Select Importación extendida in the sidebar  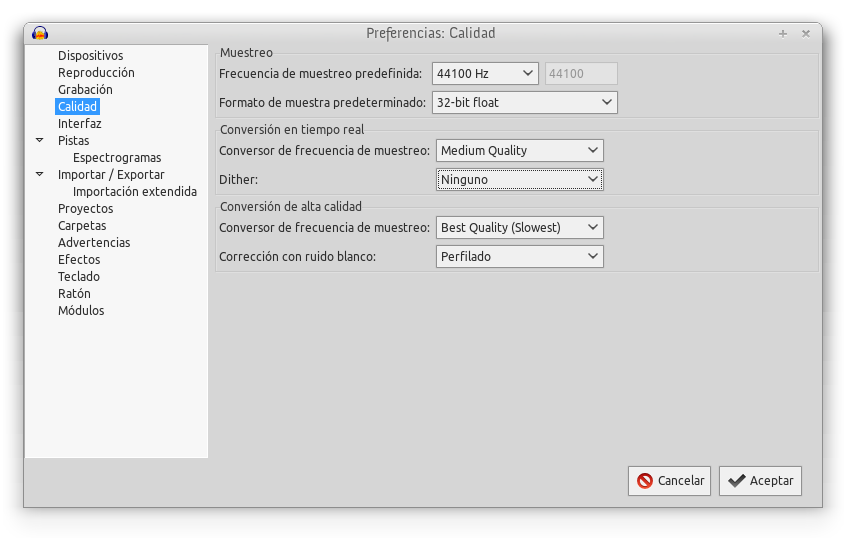(x=135, y=192)
